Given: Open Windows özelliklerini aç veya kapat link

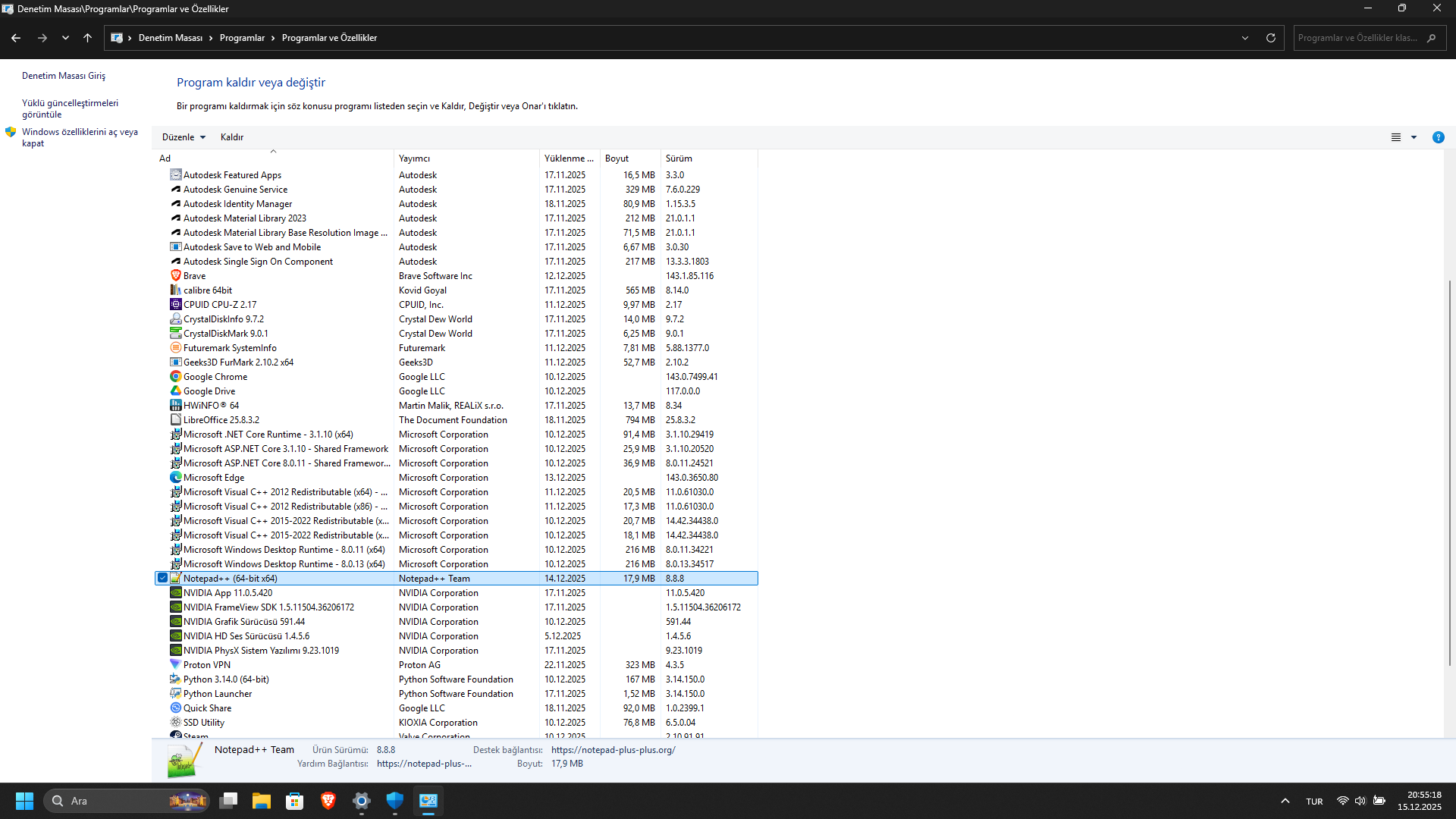Looking at the screenshot, I should pyautogui.click(x=80, y=137).
